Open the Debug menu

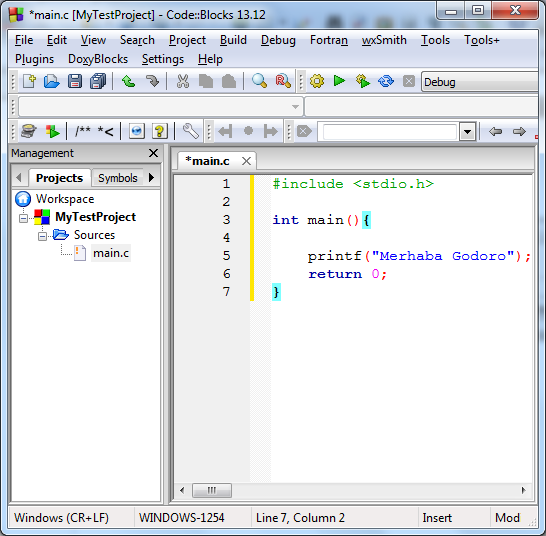pyautogui.click(x=278, y=40)
